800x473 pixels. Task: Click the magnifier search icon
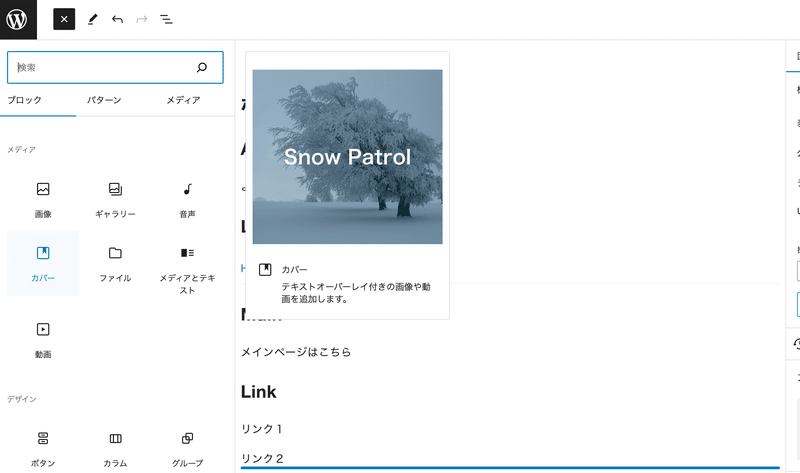pos(202,67)
